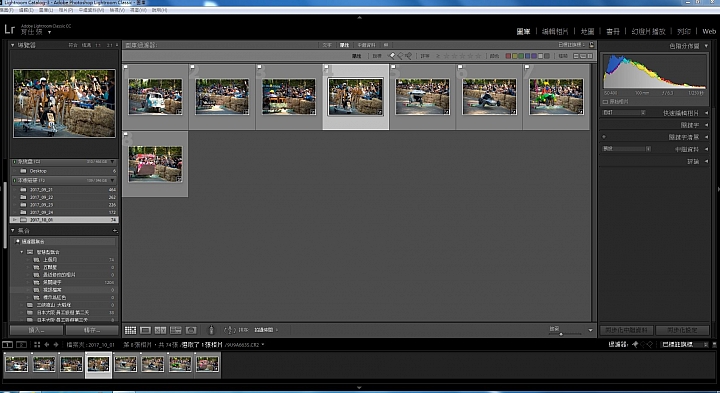Open Survey view in the toolbar
The width and height of the screenshot is (720, 393).
(x=176, y=330)
